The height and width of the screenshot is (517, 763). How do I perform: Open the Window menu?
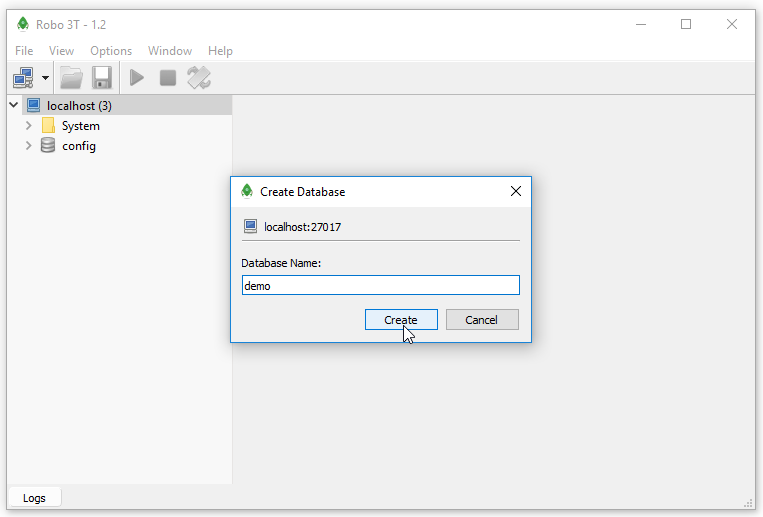pyautogui.click(x=170, y=51)
